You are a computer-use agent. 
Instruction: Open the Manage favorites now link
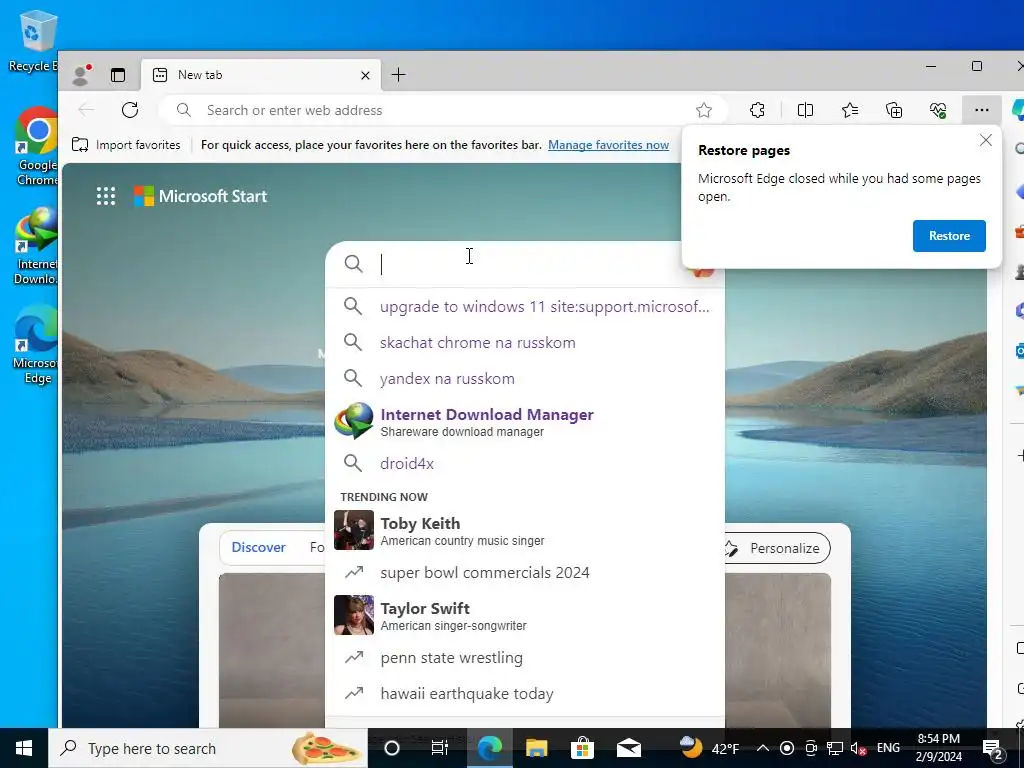609,145
